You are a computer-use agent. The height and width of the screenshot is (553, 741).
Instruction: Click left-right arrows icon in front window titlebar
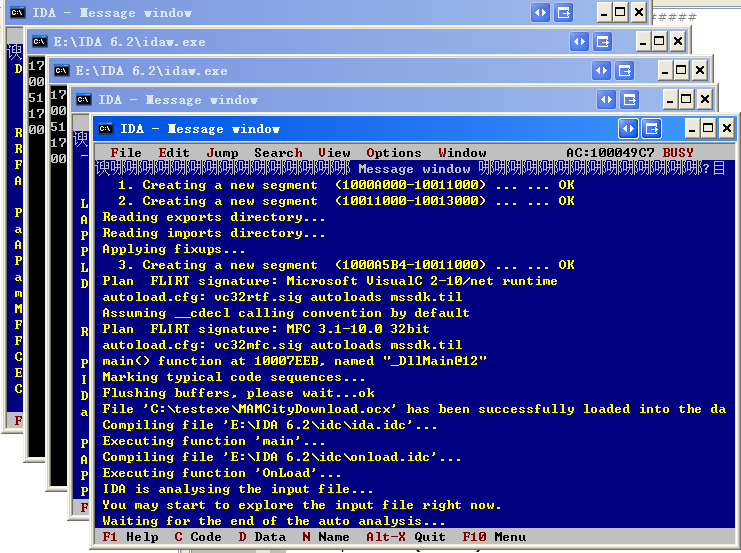coord(629,129)
